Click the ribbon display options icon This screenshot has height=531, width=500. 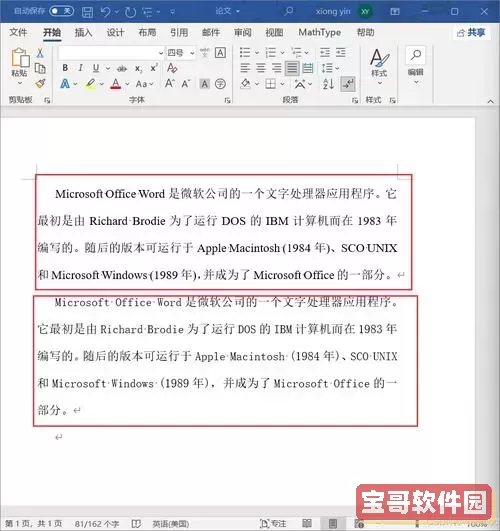[x=395, y=12]
